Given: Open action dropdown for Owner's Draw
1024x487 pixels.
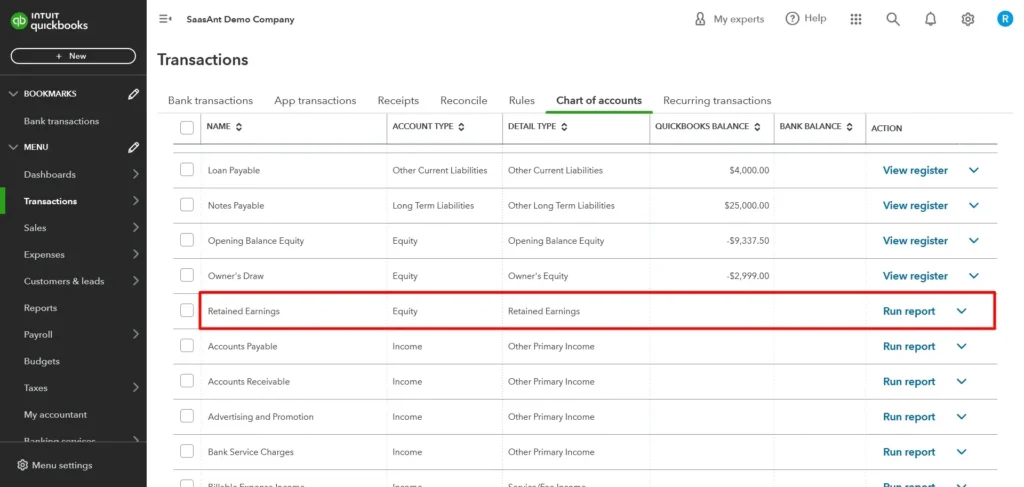Looking at the screenshot, I should pyautogui.click(x=974, y=276).
